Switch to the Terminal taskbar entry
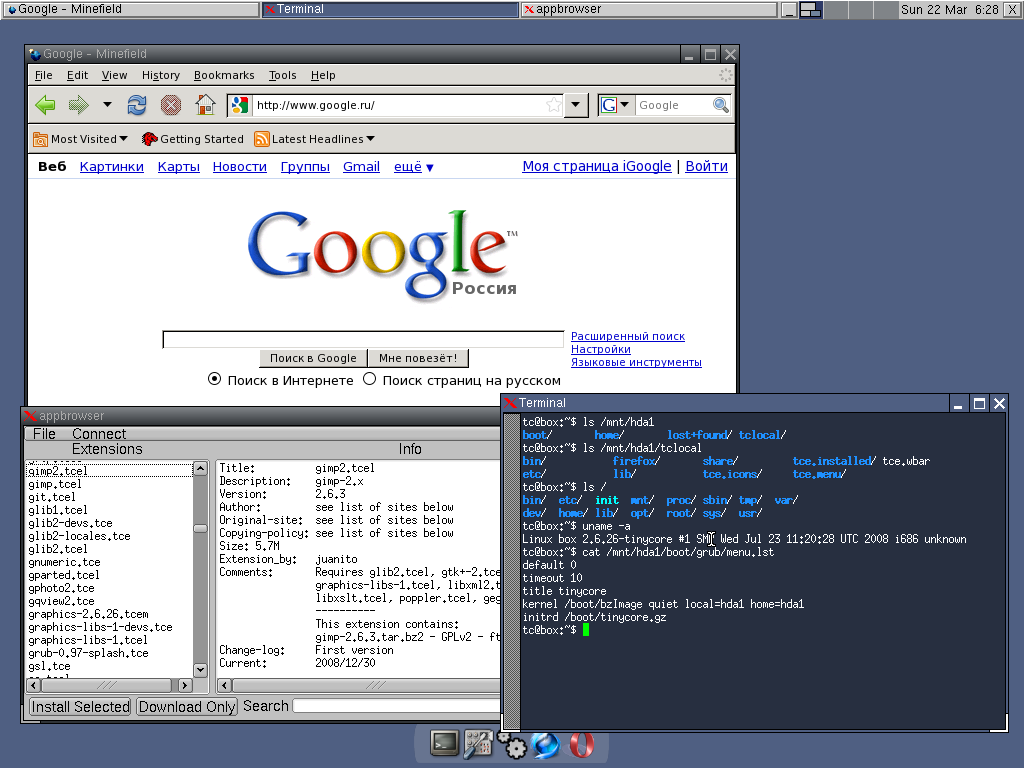Image resolution: width=1024 pixels, height=768 pixels. coord(390,9)
